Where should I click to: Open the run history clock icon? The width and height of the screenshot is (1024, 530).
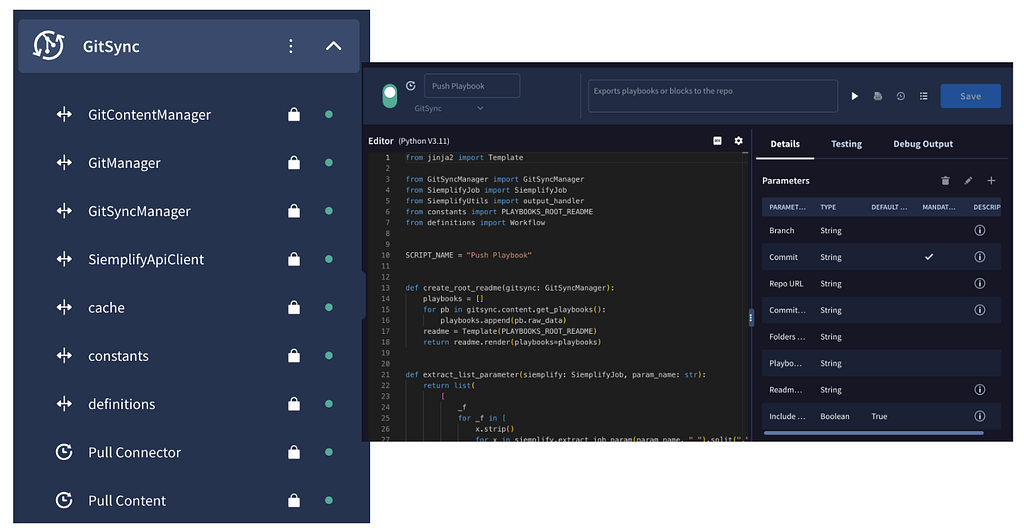click(x=901, y=96)
